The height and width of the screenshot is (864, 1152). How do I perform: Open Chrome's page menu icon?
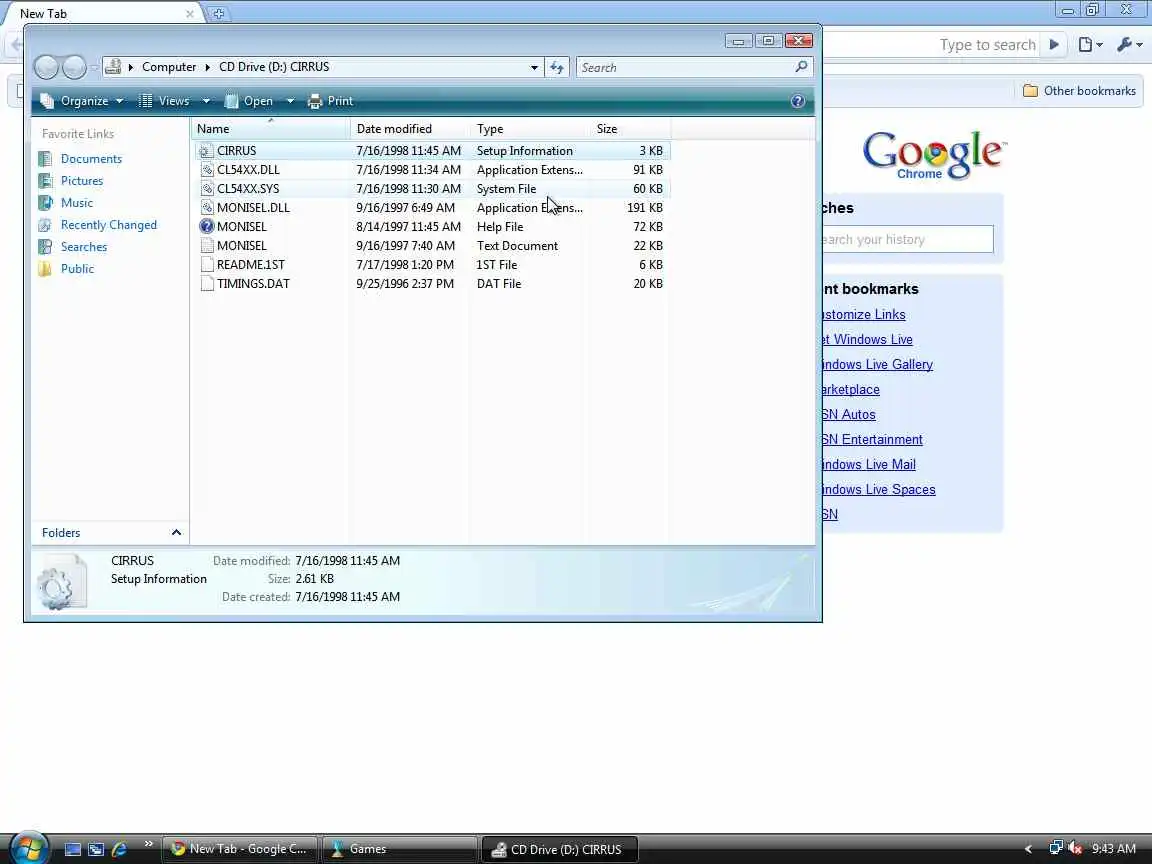pos(1090,45)
